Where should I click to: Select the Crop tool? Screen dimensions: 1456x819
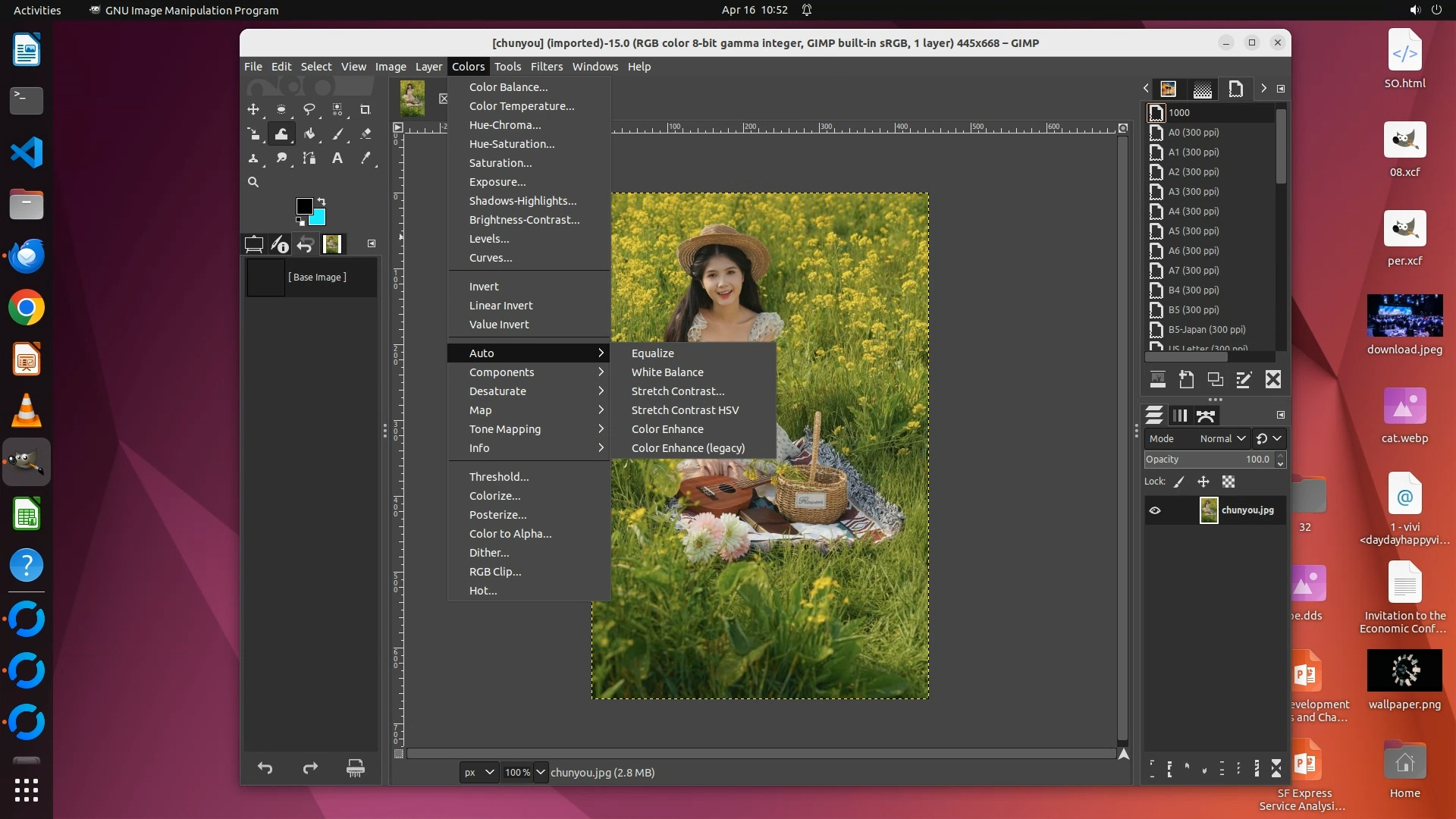point(365,109)
